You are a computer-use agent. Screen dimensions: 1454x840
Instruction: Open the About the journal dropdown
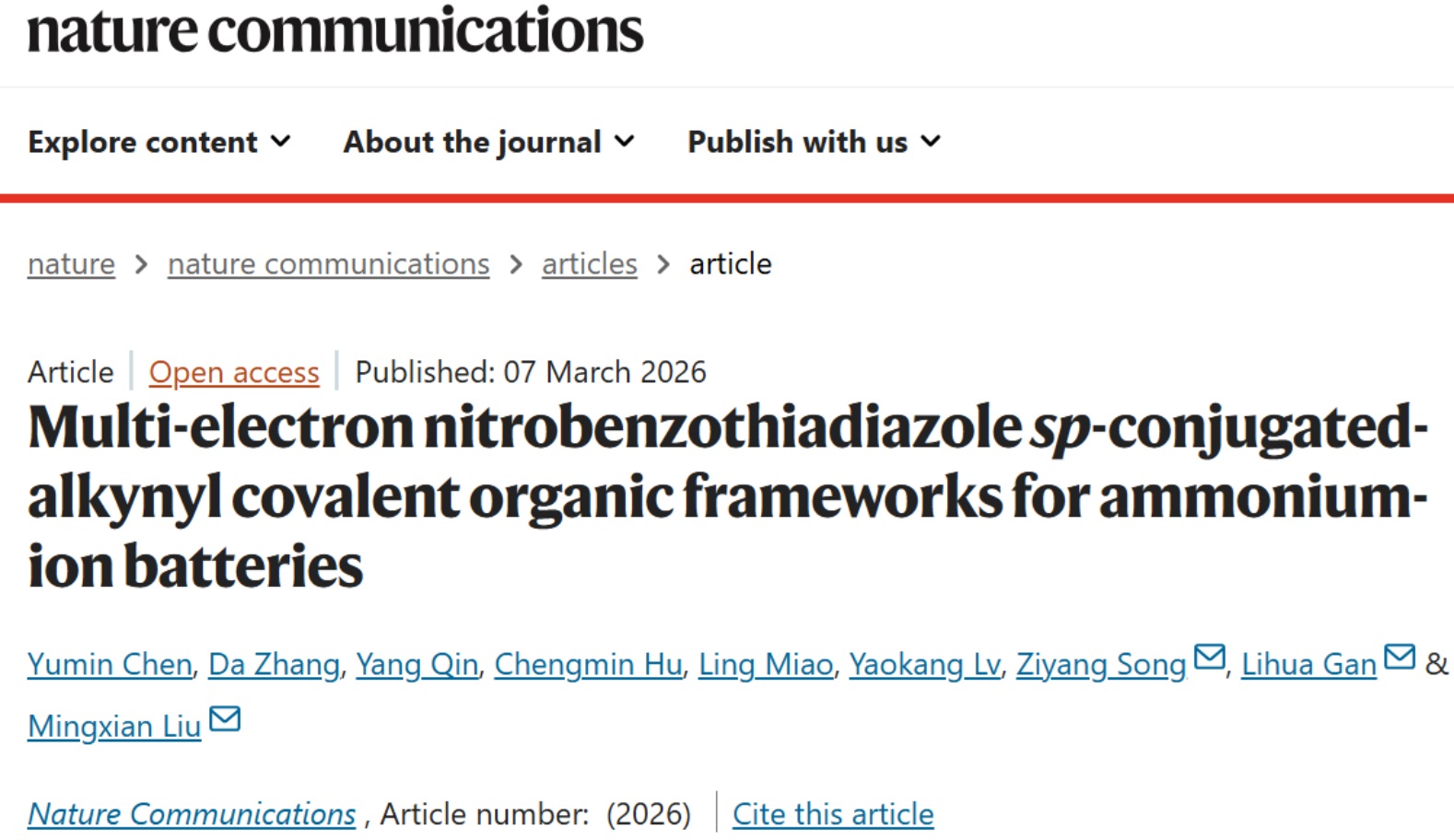(488, 142)
